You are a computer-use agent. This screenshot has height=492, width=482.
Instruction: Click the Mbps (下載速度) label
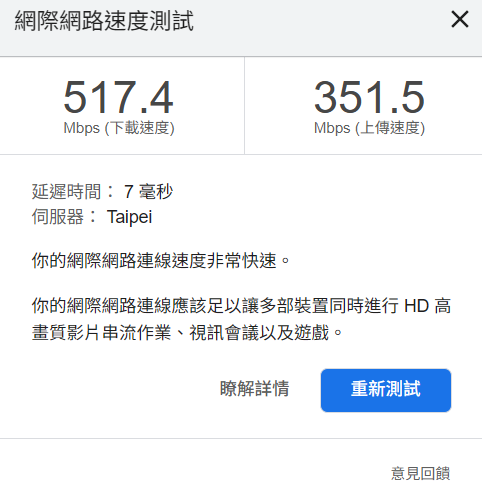[119, 128]
